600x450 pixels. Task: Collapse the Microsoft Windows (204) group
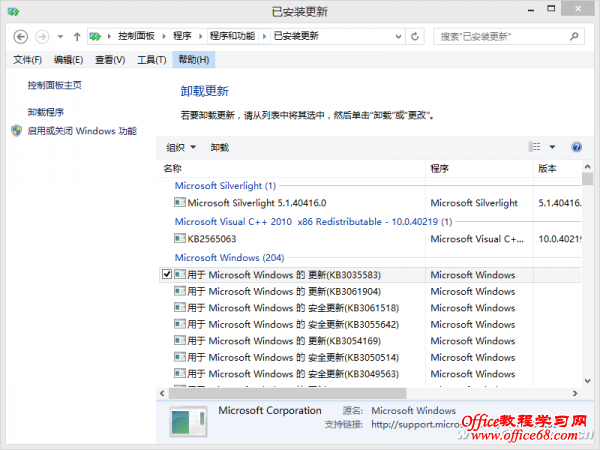tap(229, 258)
